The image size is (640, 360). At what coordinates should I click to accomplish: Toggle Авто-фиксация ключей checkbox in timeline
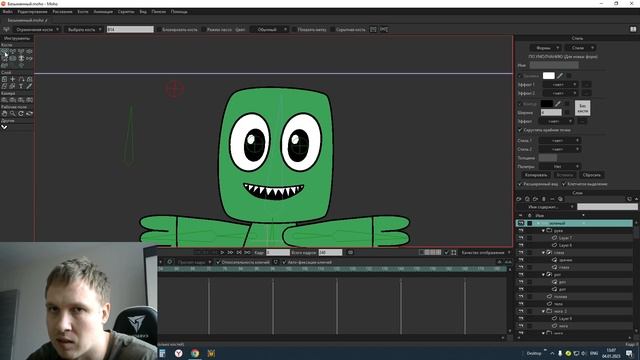click(x=284, y=262)
